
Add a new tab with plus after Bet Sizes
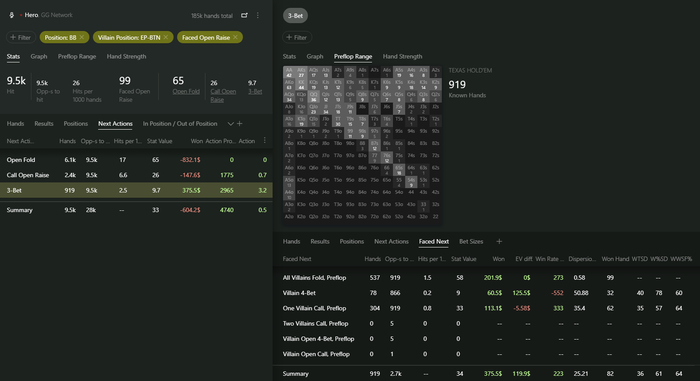point(499,242)
